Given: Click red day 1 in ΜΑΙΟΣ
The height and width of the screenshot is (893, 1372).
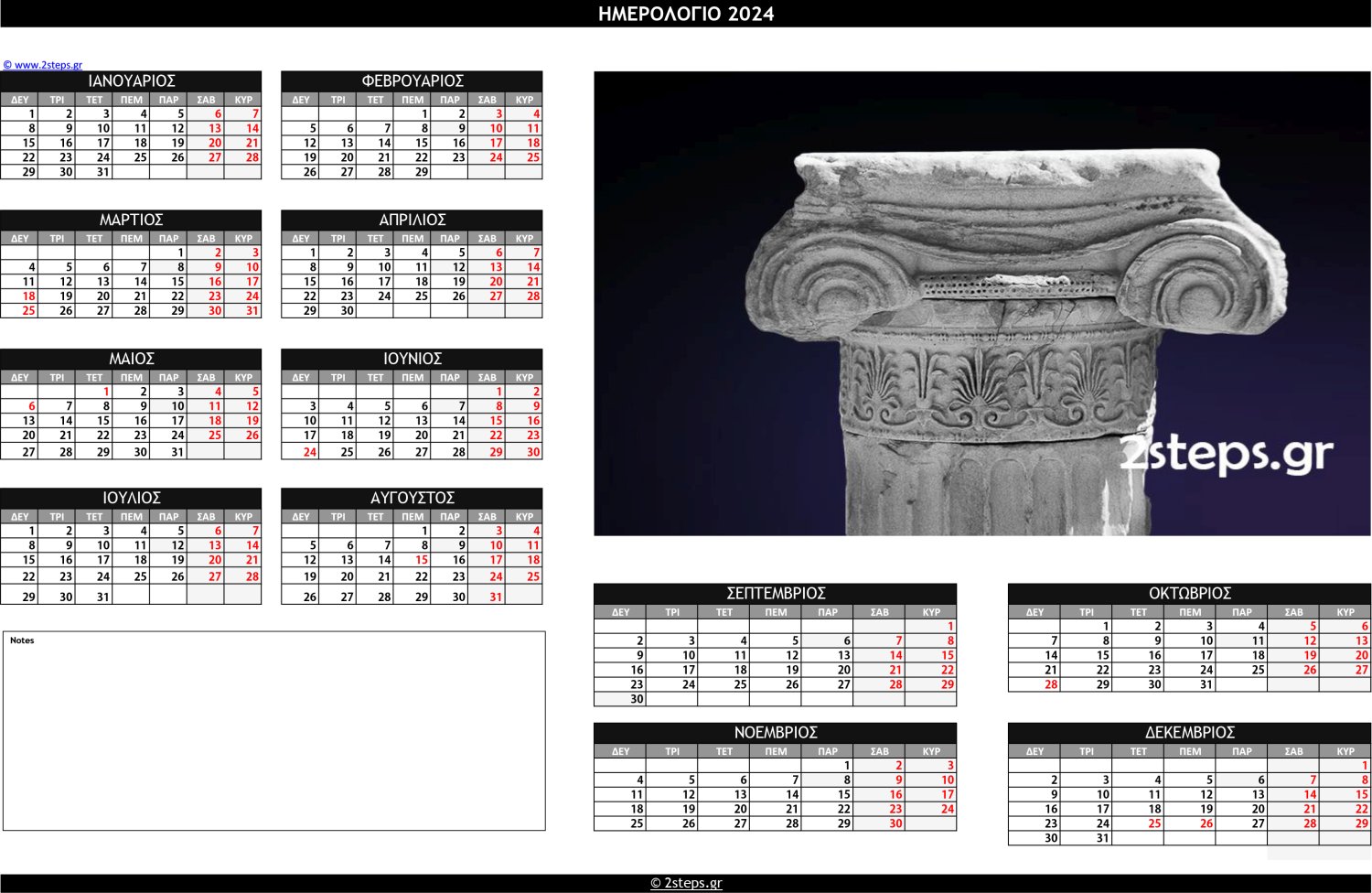Looking at the screenshot, I should coord(93,392).
